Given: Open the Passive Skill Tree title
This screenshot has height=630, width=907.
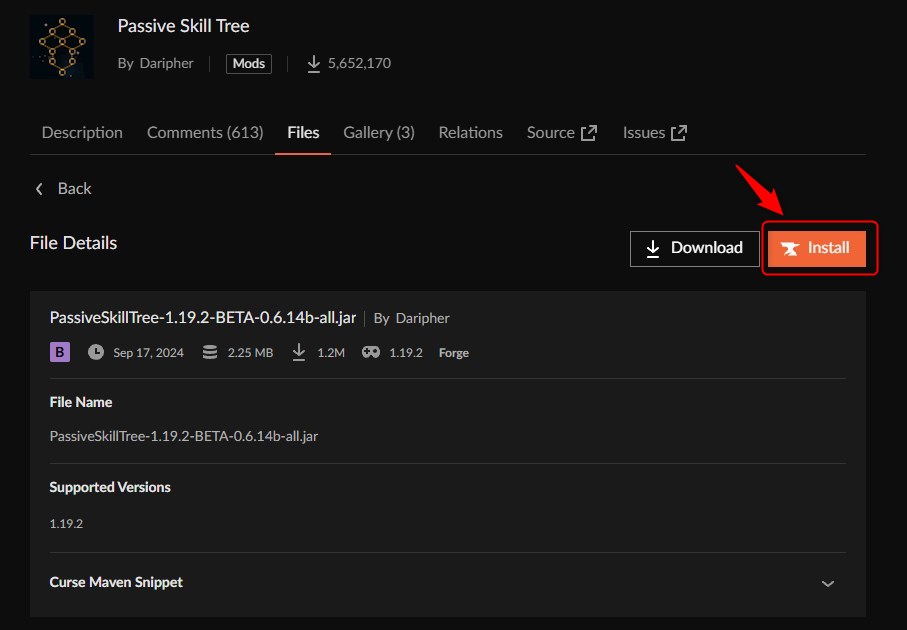Looking at the screenshot, I should click(183, 26).
